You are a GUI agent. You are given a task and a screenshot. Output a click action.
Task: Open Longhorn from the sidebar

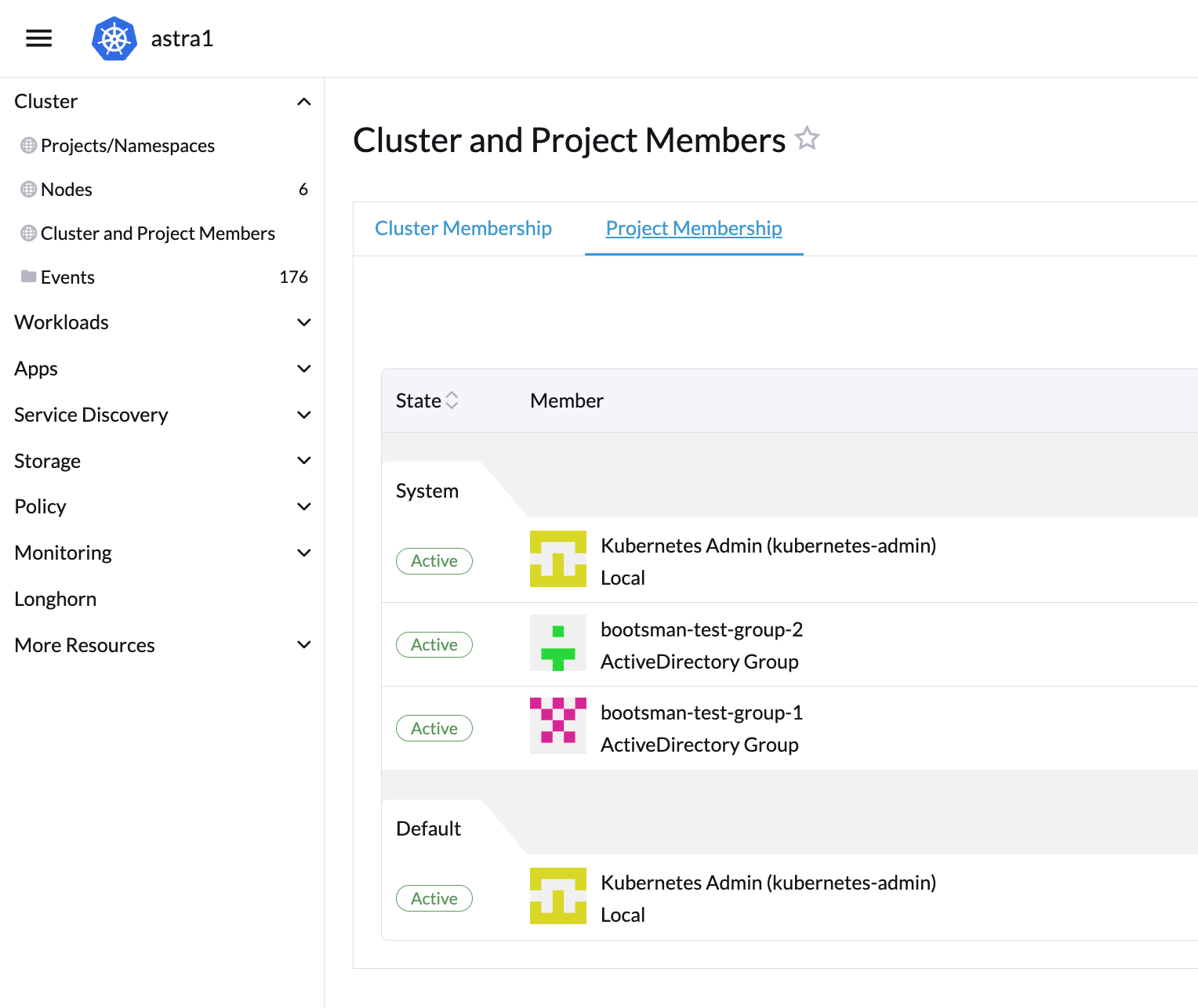tap(56, 599)
